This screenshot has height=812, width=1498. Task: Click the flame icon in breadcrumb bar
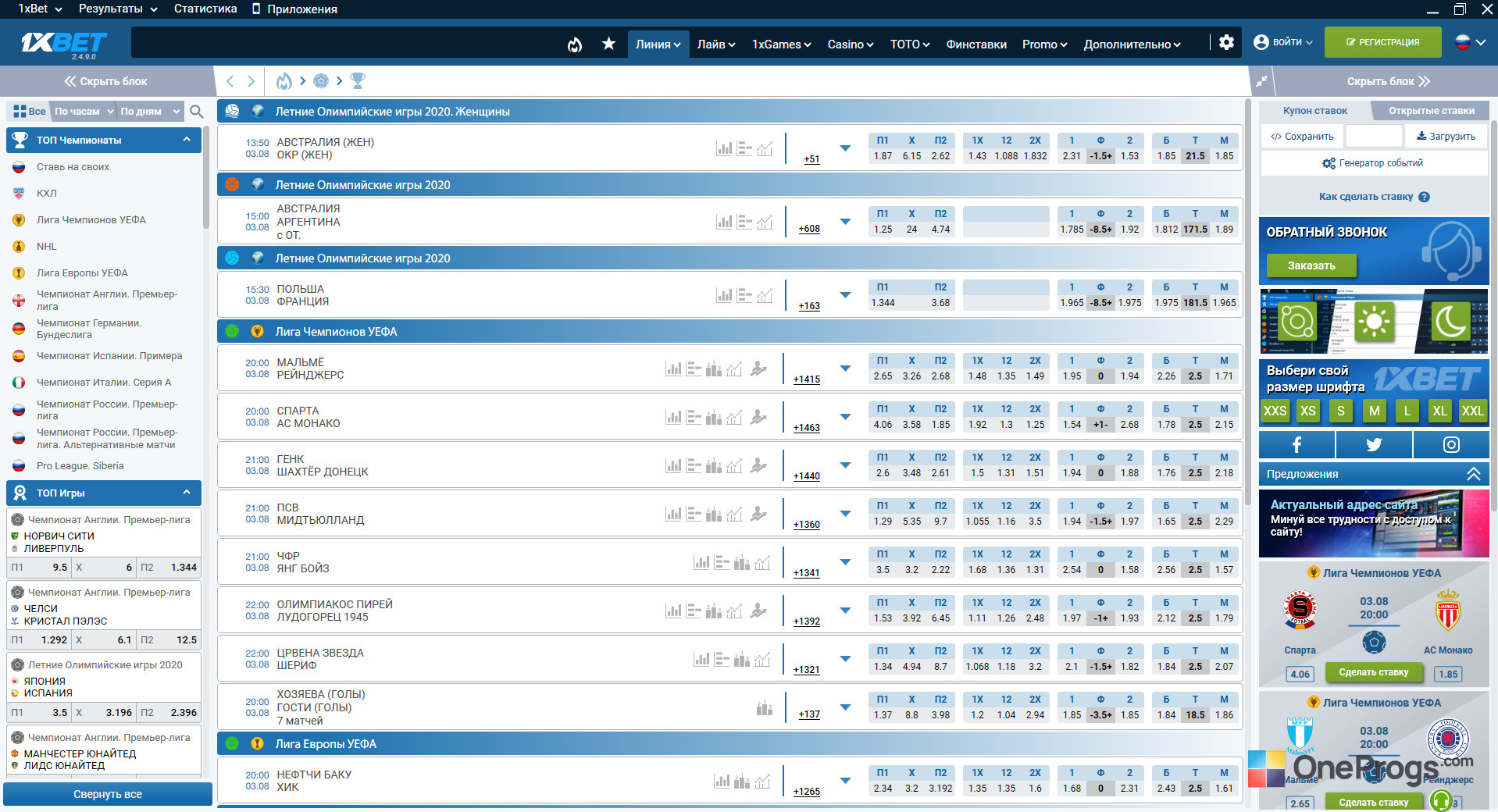[284, 80]
